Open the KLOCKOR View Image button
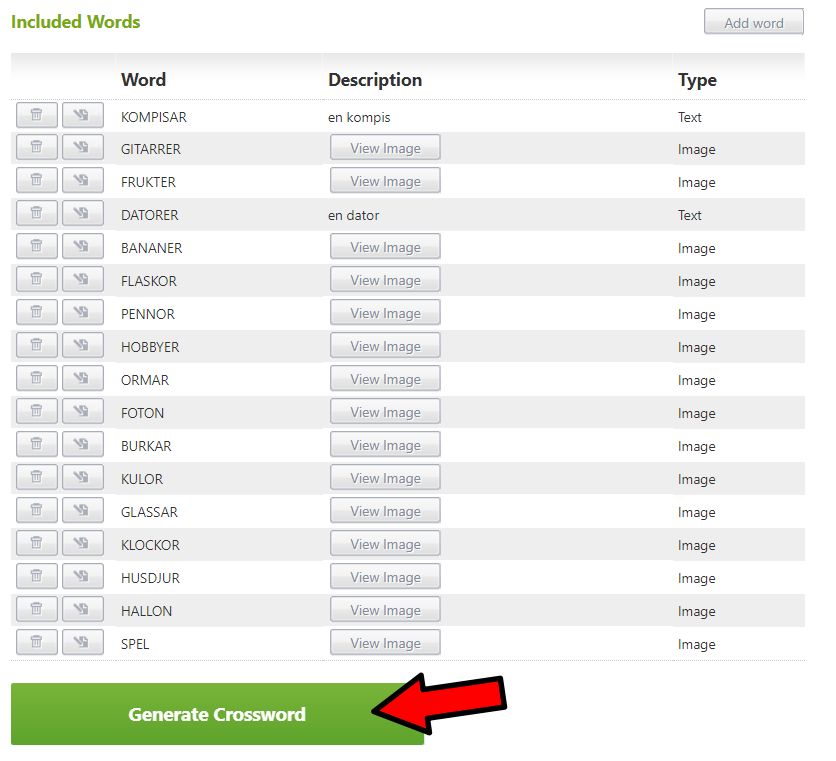 click(x=385, y=545)
